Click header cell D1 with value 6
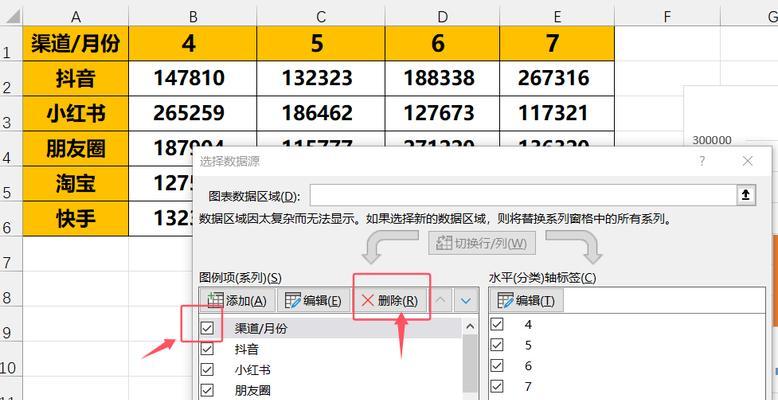778x400 pixels. [442, 44]
